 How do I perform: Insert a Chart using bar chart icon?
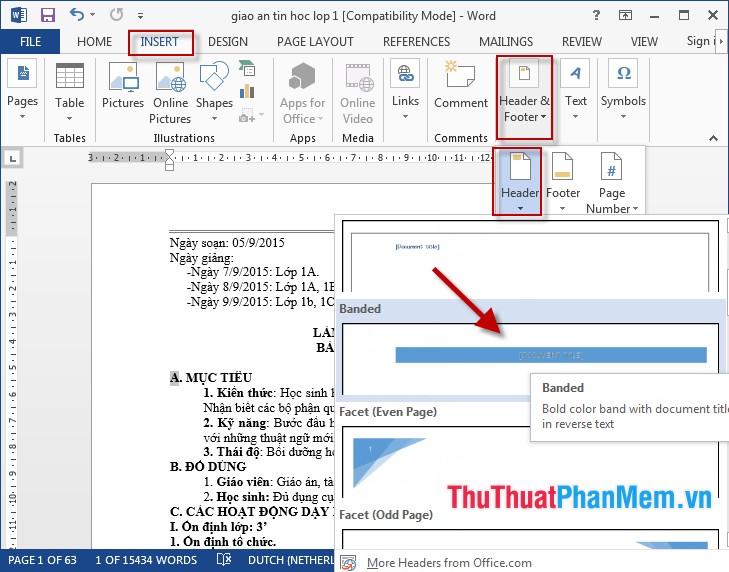point(247,91)
